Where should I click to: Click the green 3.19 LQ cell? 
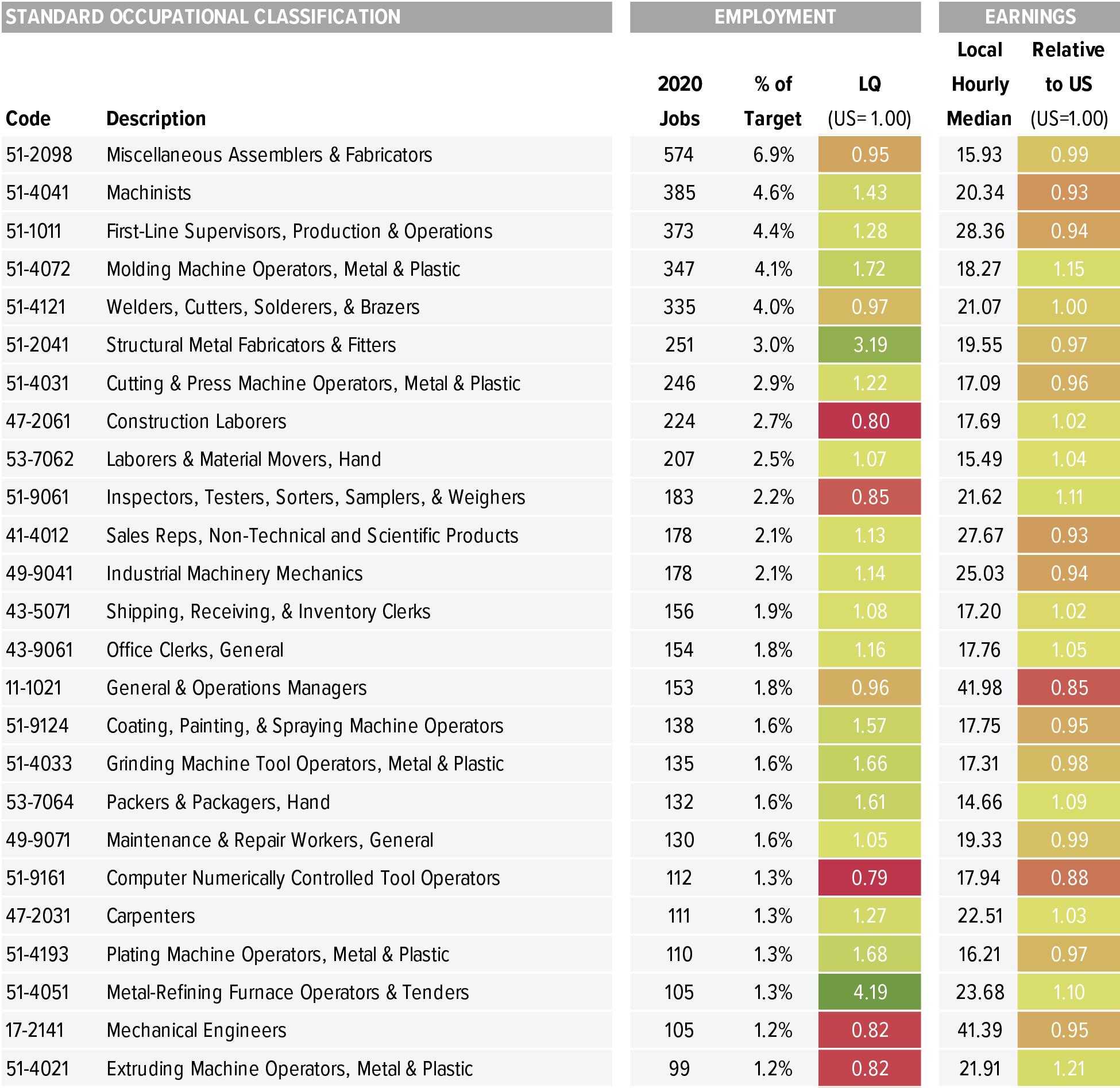pos(869,345)
